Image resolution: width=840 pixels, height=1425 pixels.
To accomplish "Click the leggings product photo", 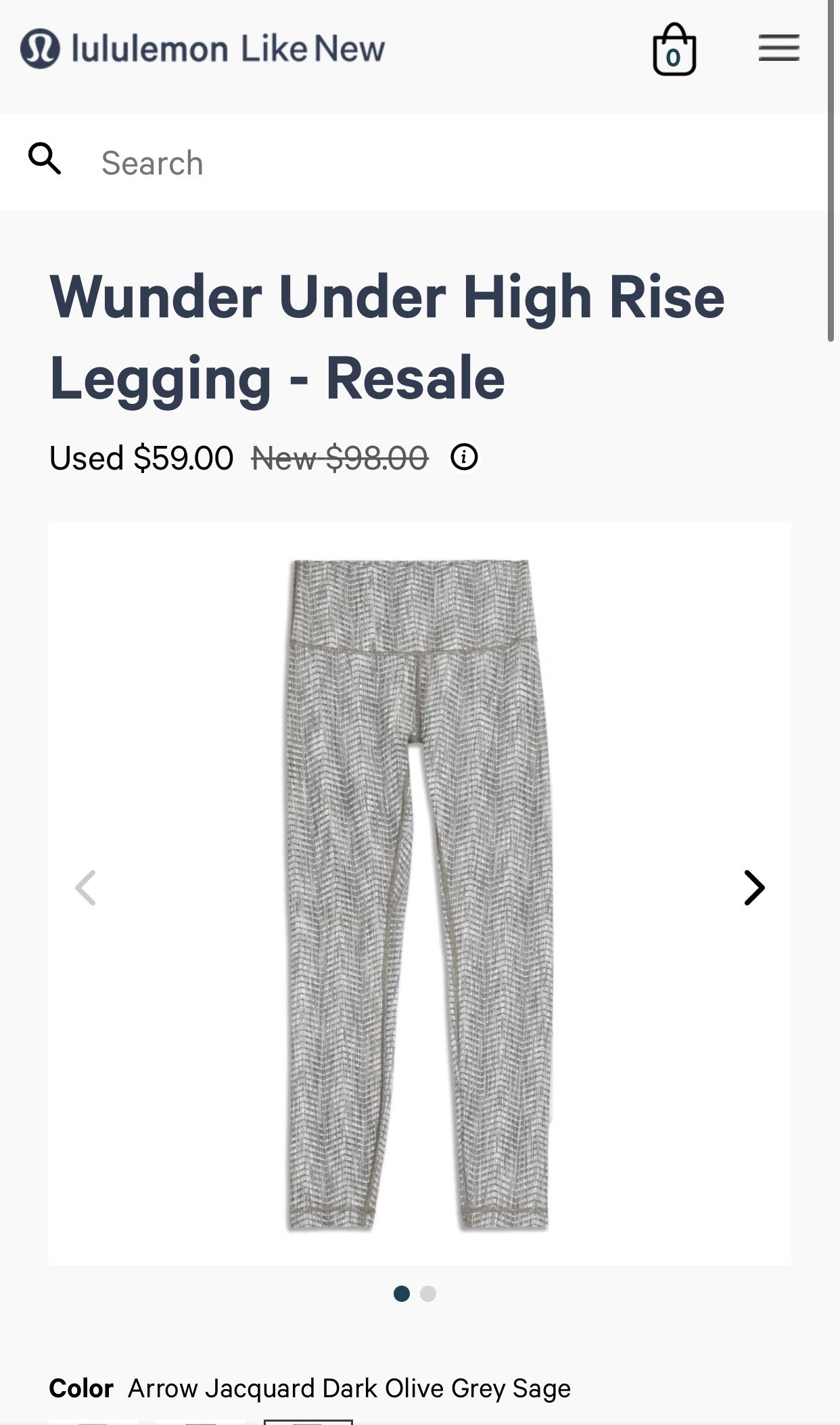I will 419,895.
